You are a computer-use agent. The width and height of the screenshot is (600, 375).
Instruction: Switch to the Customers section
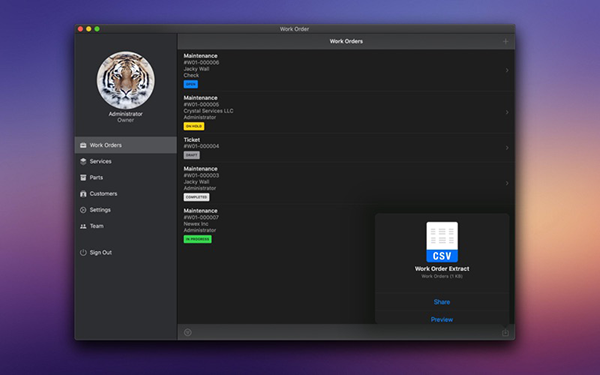coord(103,194)
